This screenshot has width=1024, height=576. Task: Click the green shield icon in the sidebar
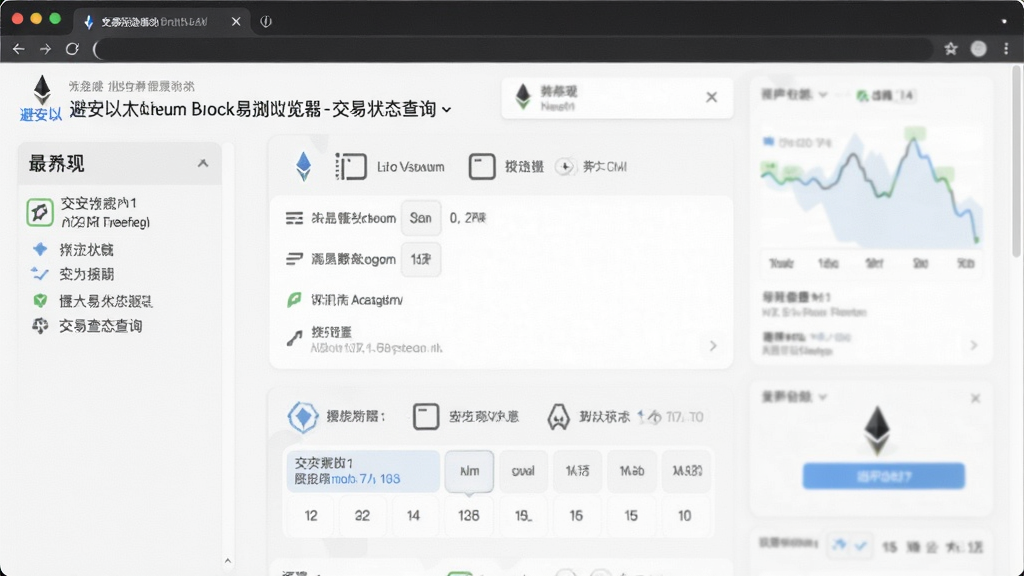point(40,300)
